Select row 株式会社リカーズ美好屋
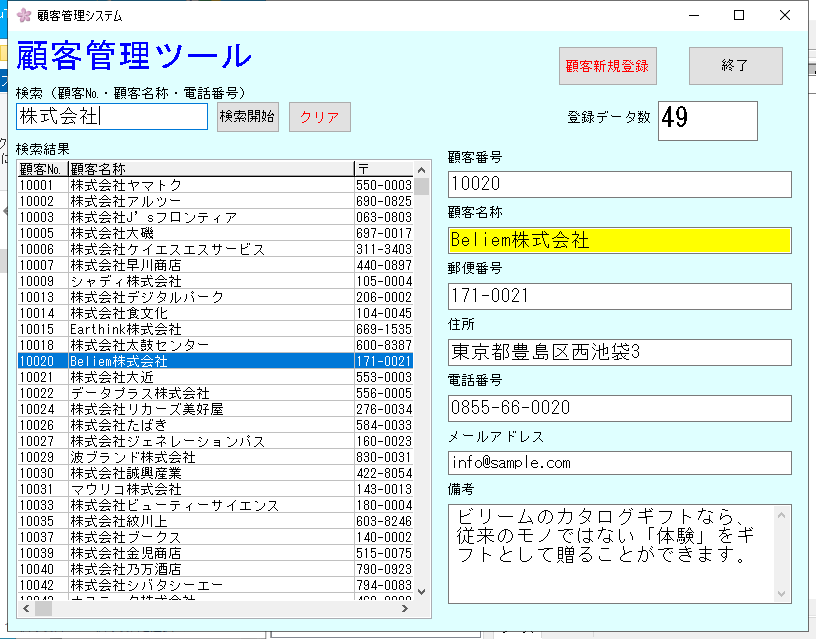The image size is (816, 639). tap(215, 410)
